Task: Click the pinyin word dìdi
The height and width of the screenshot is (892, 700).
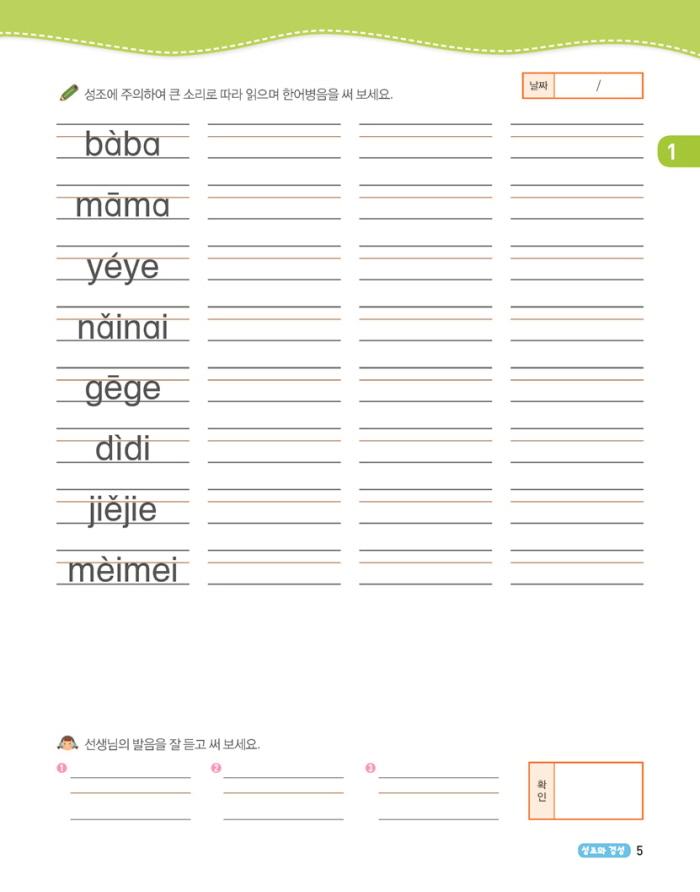Action: pos(123,451)
